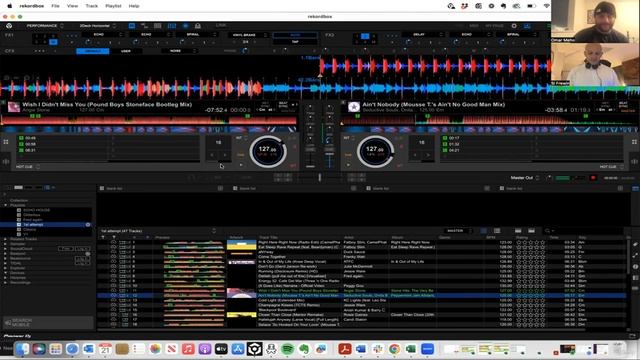Toggle FX1 deck 1 assign button highlighted blue
The image size is (640, 360).
coord(53,42)
